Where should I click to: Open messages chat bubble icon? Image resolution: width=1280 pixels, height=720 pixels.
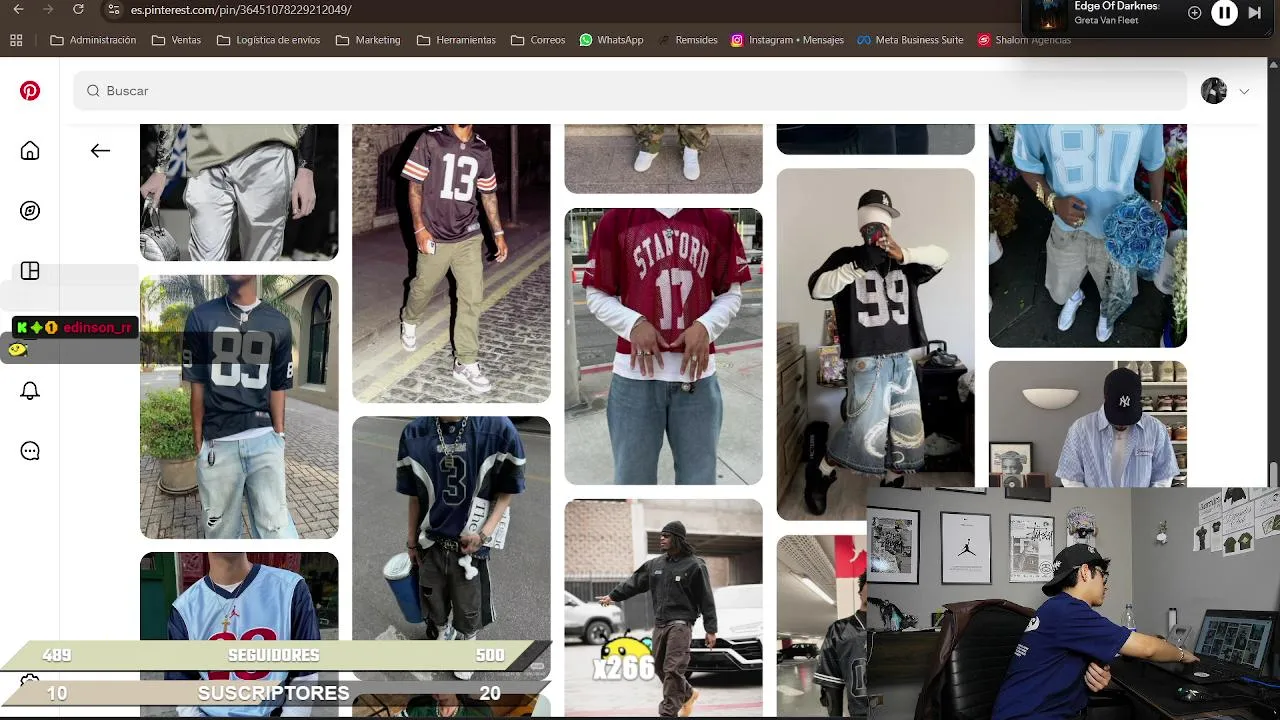coord(30,451)
